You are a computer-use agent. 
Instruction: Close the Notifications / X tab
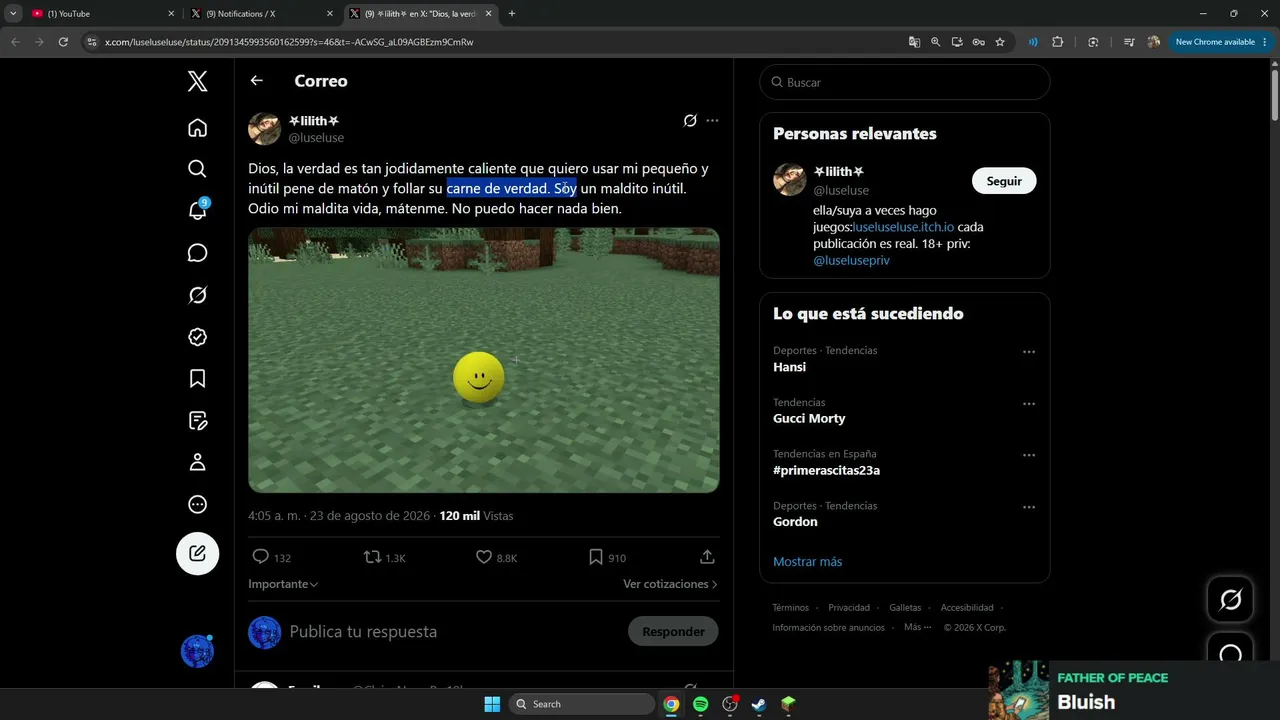330,14
